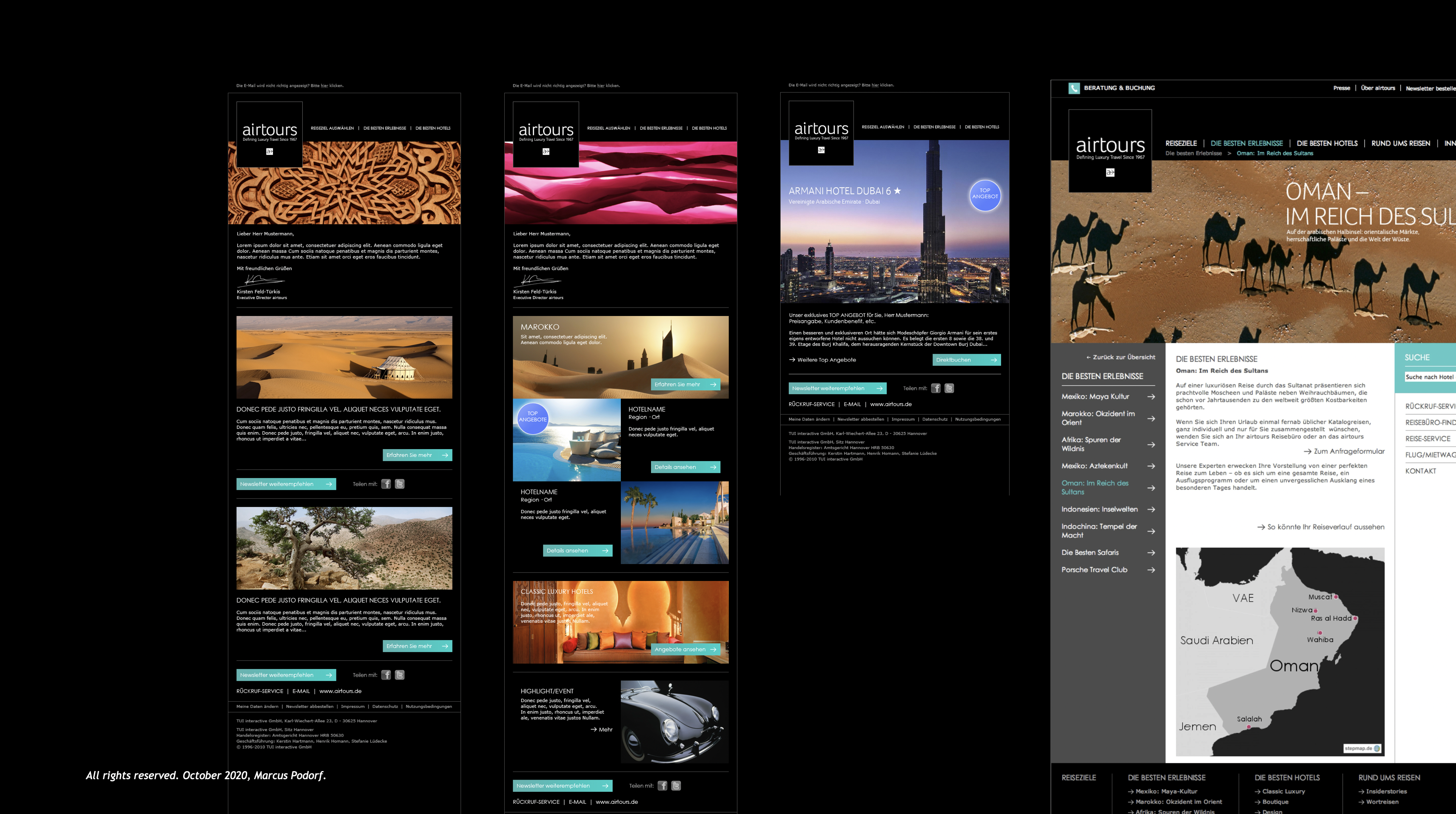Viewport: 1456px width, 814px height.
Task: Click the Salalah marker on the Oman map
Action: point(1248,728)
